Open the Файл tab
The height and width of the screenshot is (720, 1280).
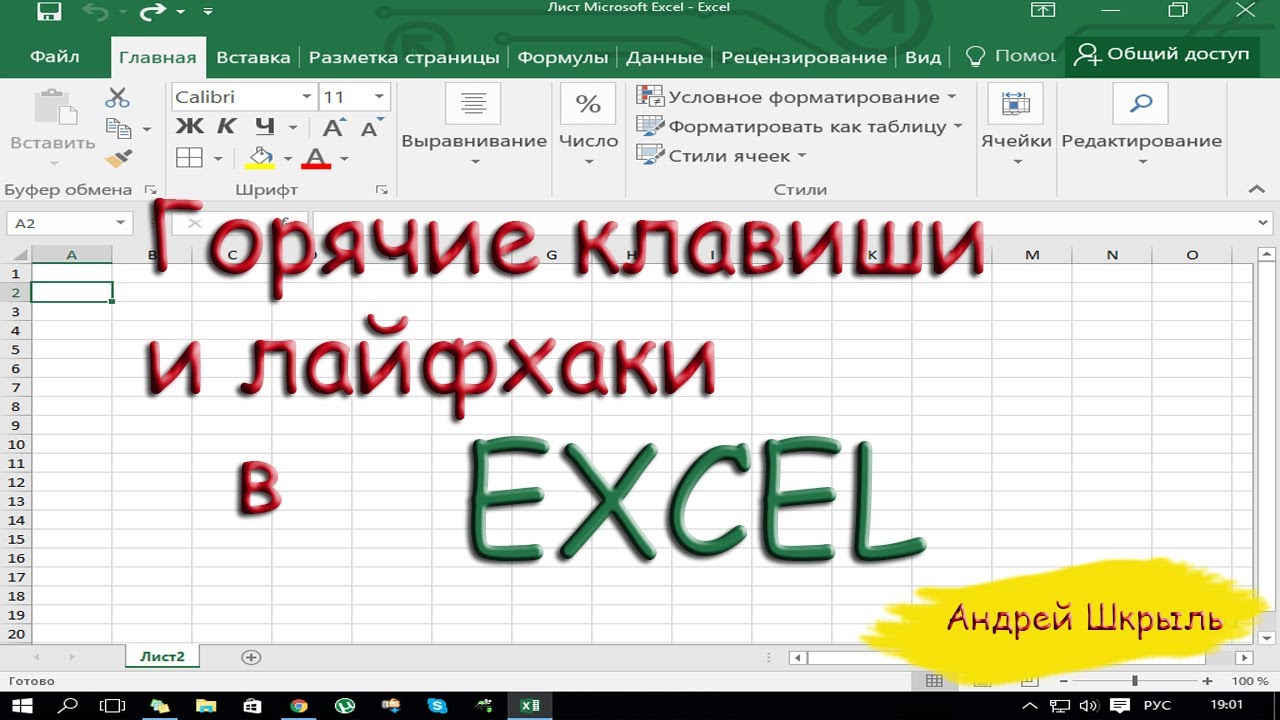coord(55,57)
